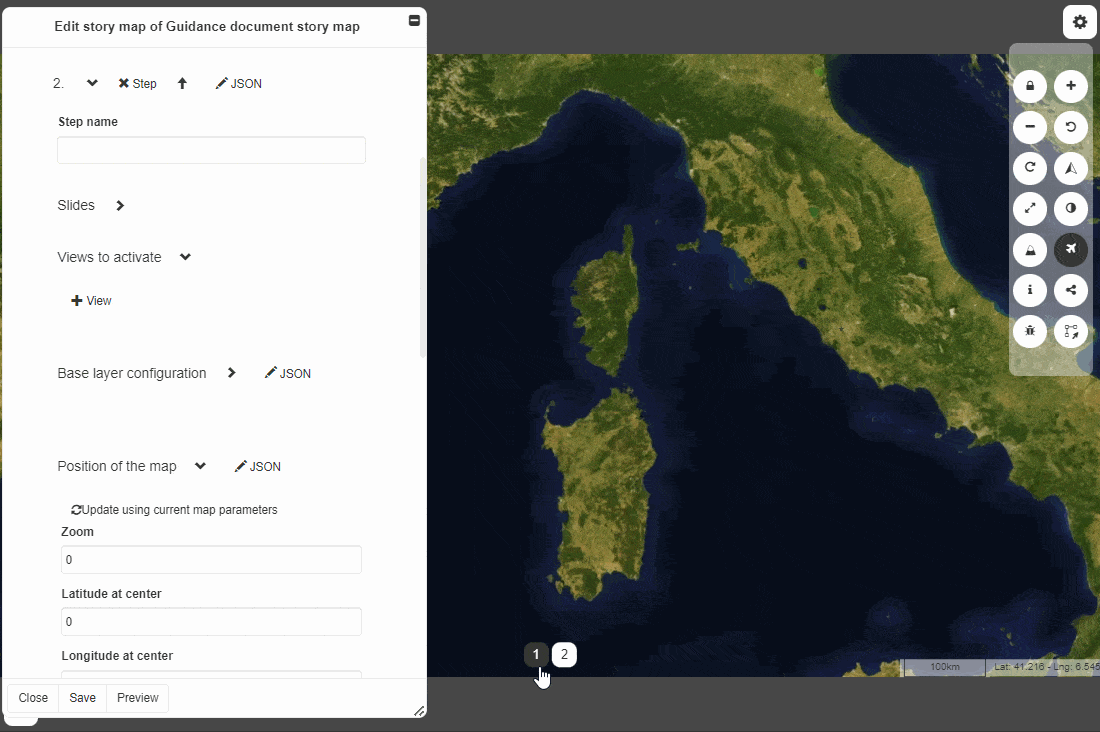Open the bug report tool

1030,331
